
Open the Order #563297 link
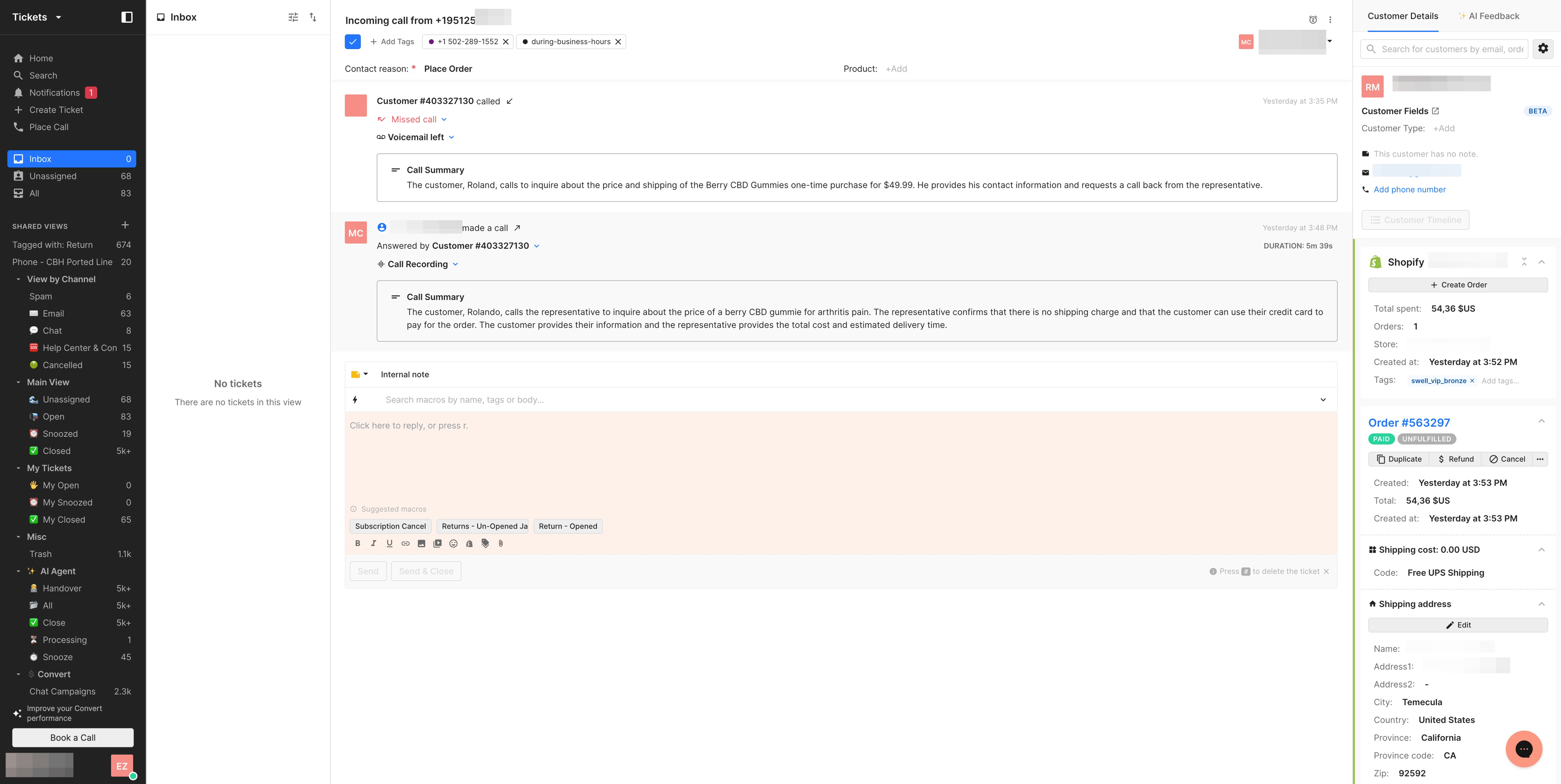pyautogui.click(x=1408, y=423)
